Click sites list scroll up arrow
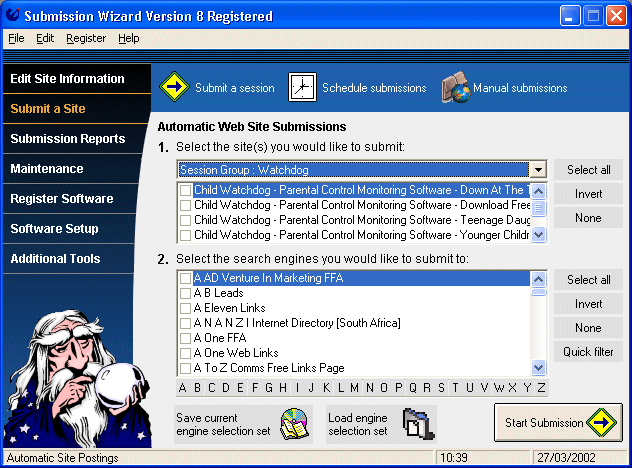This screenshot has width=632, height=468. [x=538, y=191]
